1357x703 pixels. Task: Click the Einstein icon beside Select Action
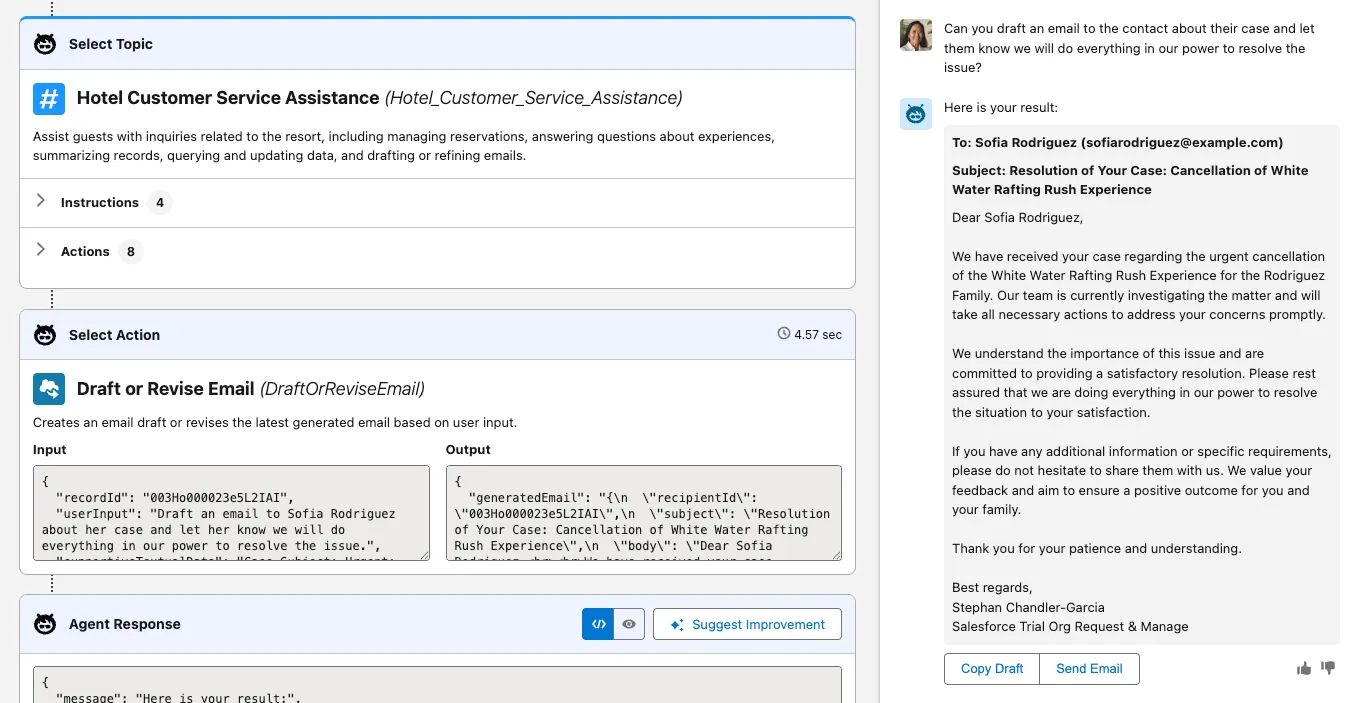click(45, 335)
